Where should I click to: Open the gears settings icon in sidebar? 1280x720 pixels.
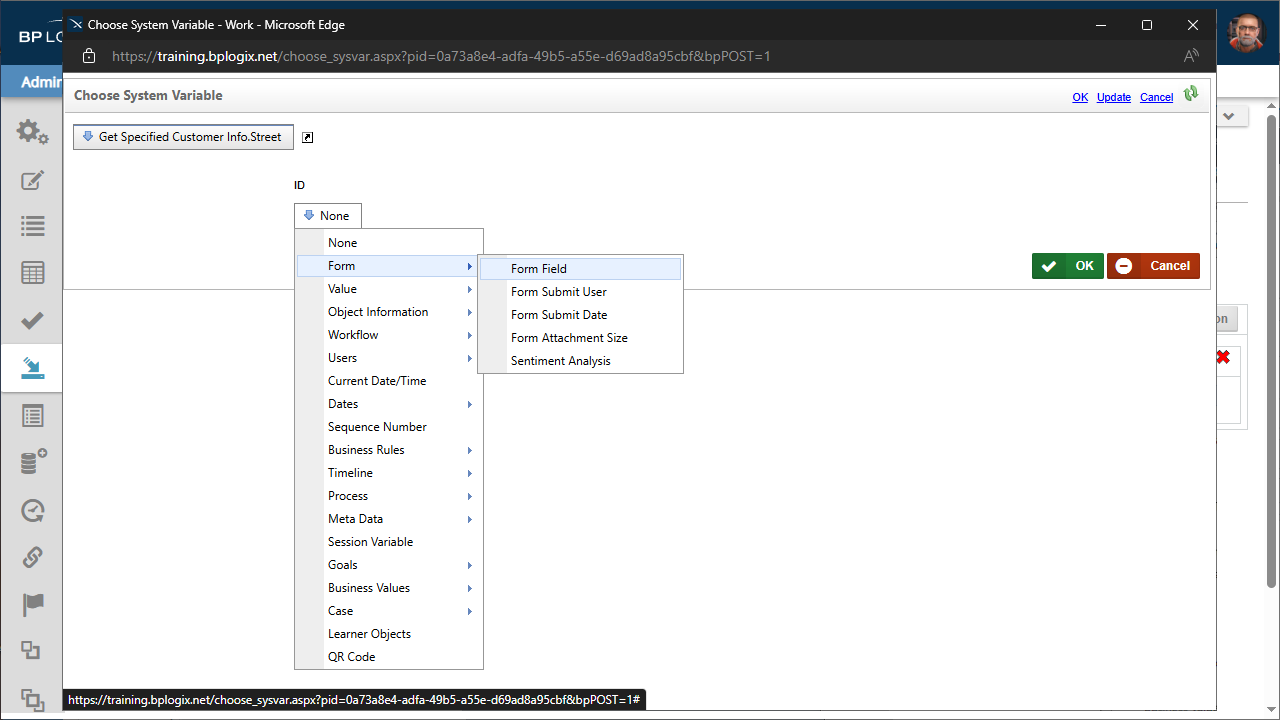tap(32, 131)
